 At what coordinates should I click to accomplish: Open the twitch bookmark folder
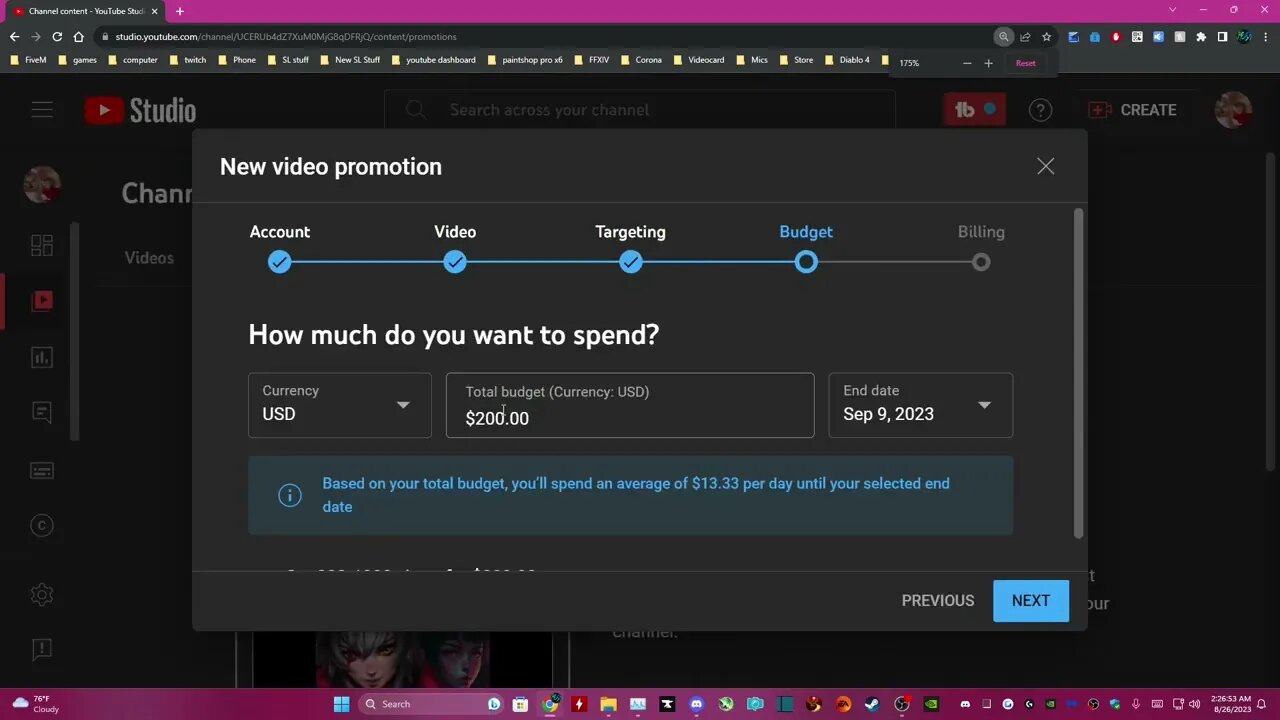(188, 60)
